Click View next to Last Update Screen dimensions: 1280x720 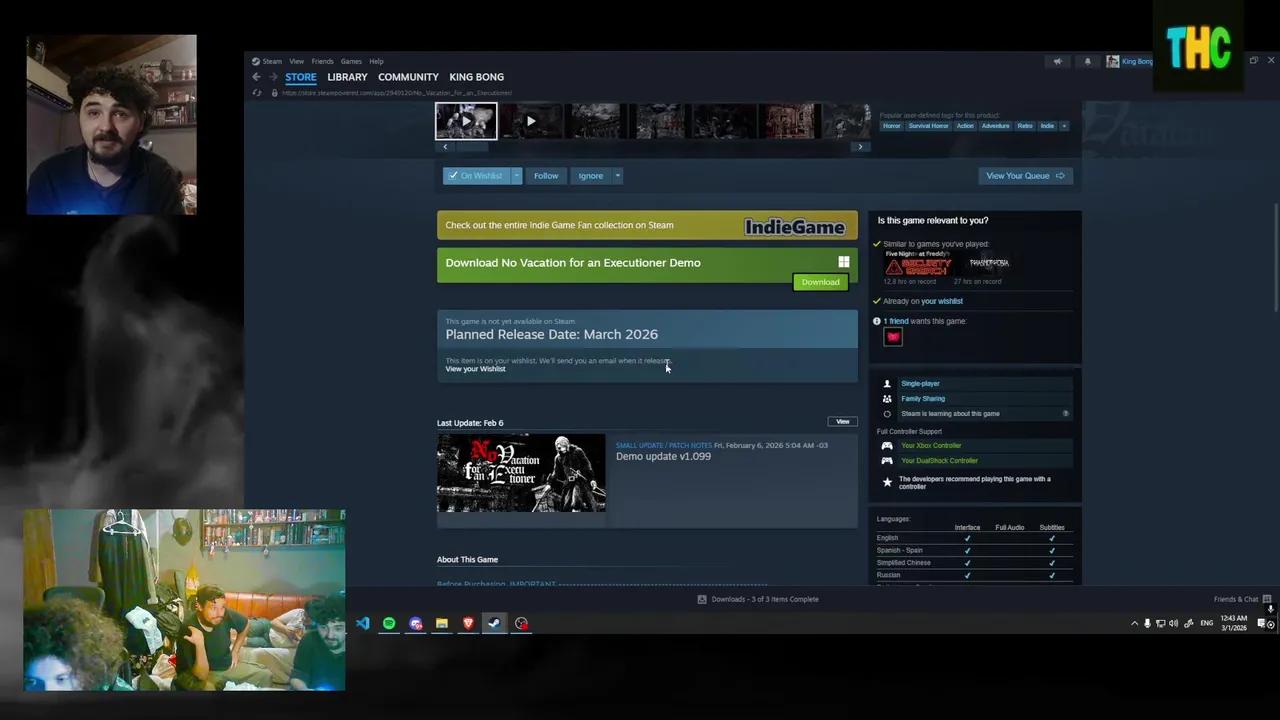coord(842,422)
